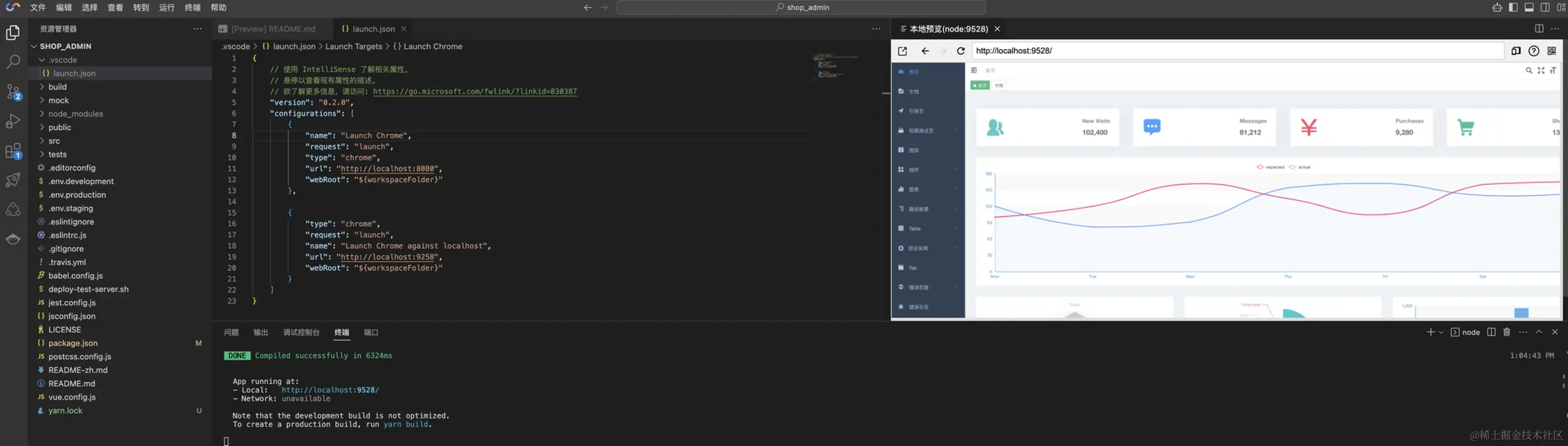1568x446 pixels.
Task: Expand the mock folder
Action: tap(121, 100)
